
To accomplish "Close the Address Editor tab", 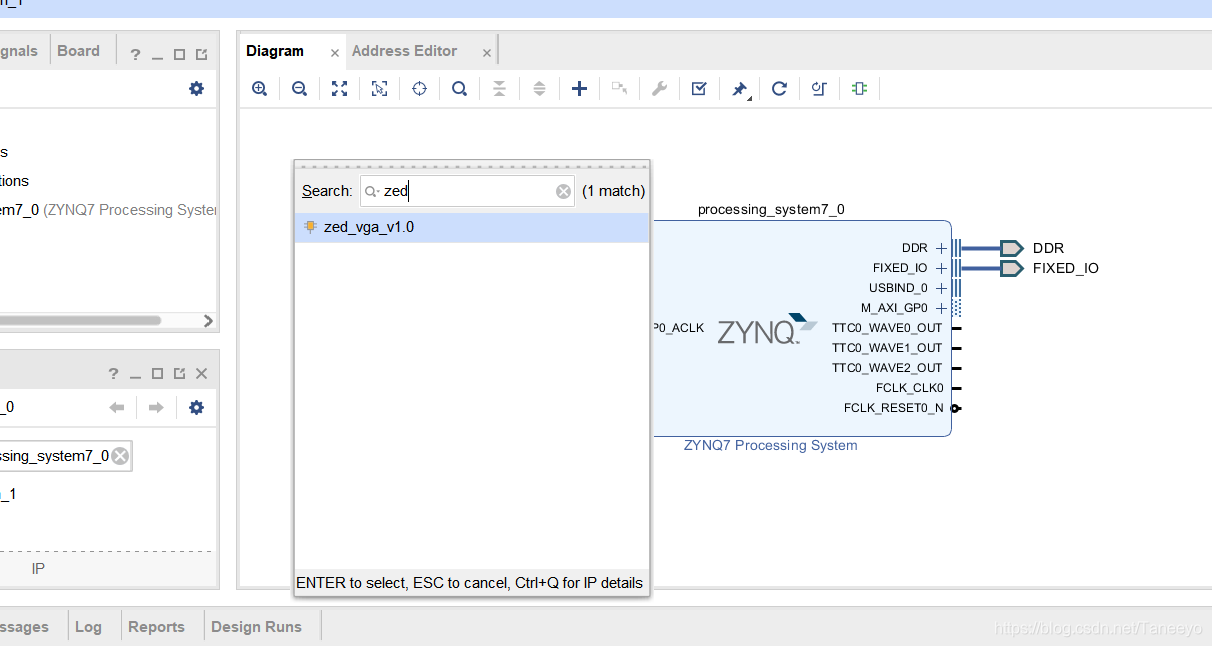I will pyautogui.click(x=487, y=53).
